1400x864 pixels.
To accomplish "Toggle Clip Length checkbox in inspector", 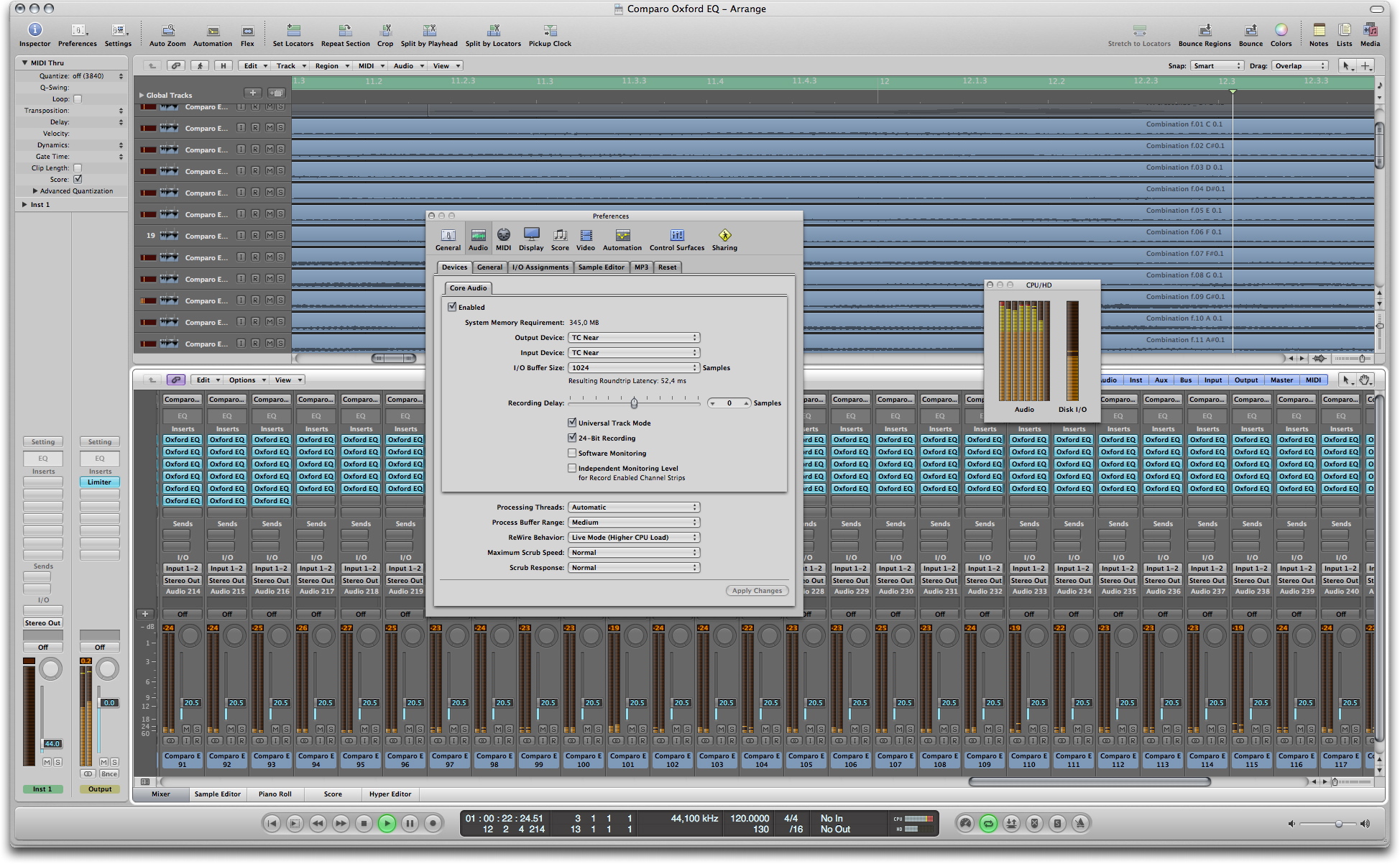I will pyautogui.click(x=78, y=168).
